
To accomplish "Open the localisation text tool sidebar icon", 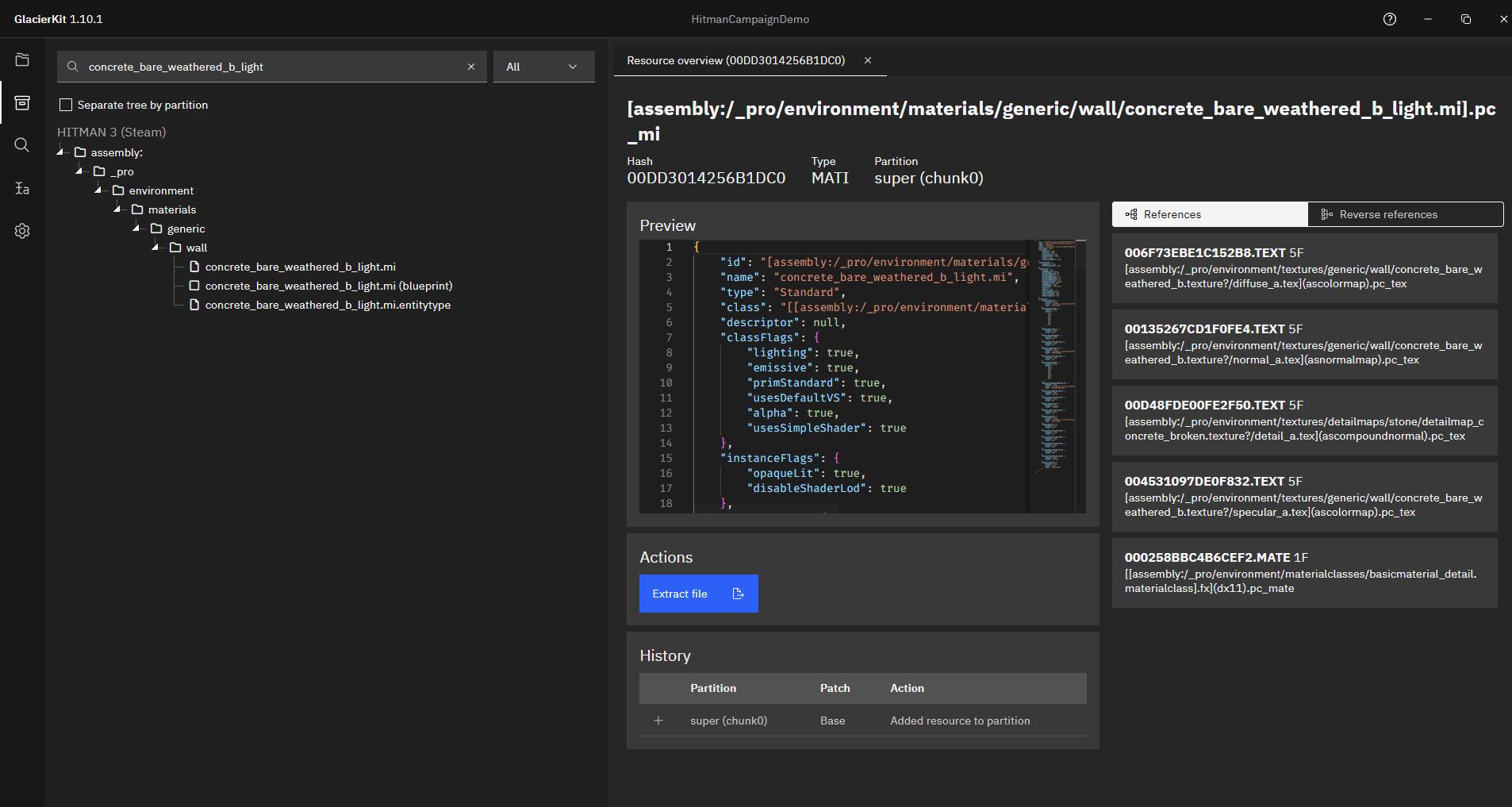I will click(x=22, y=188).
